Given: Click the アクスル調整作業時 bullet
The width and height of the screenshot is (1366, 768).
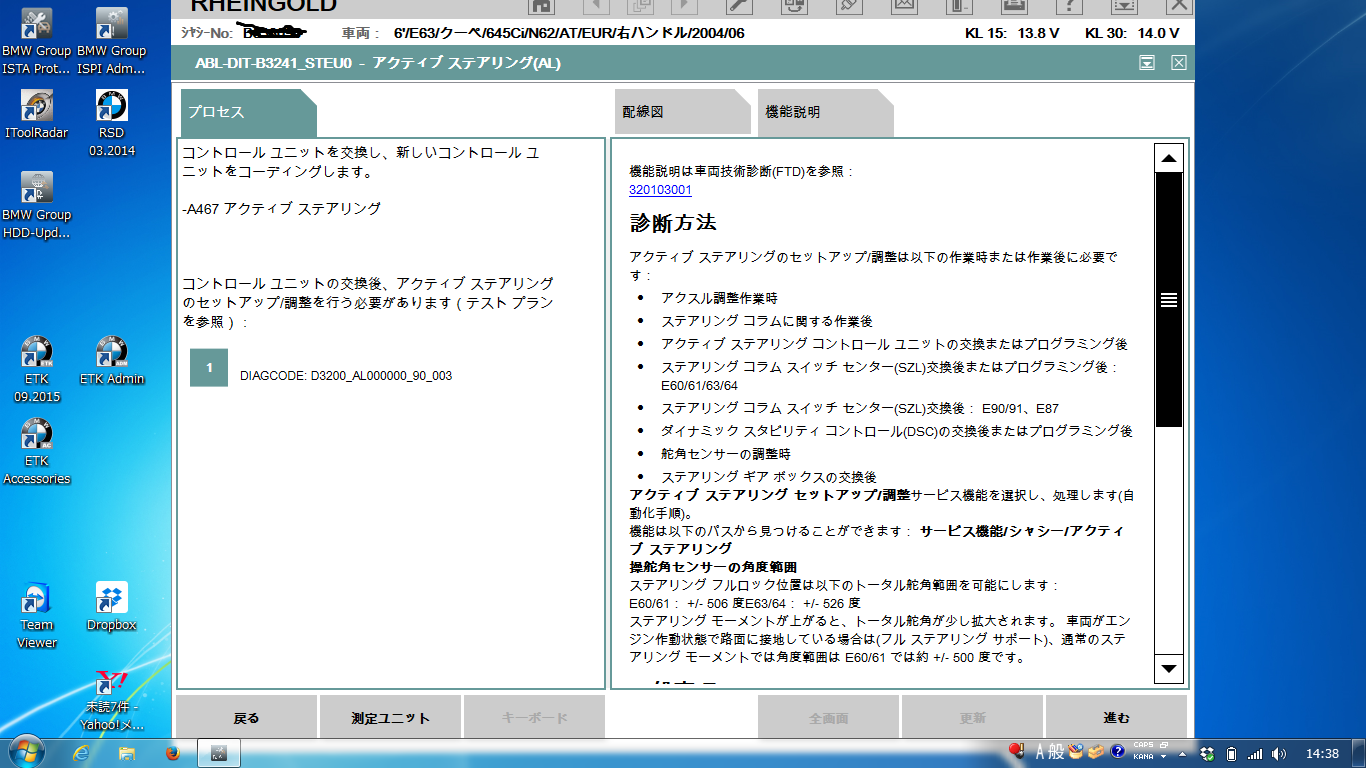Looking at the screenshot, I should click(719, 298).
